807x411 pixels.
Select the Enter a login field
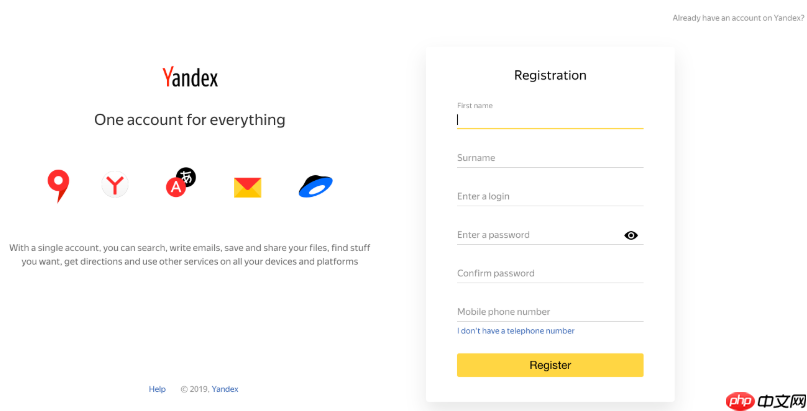coord(549,197)
